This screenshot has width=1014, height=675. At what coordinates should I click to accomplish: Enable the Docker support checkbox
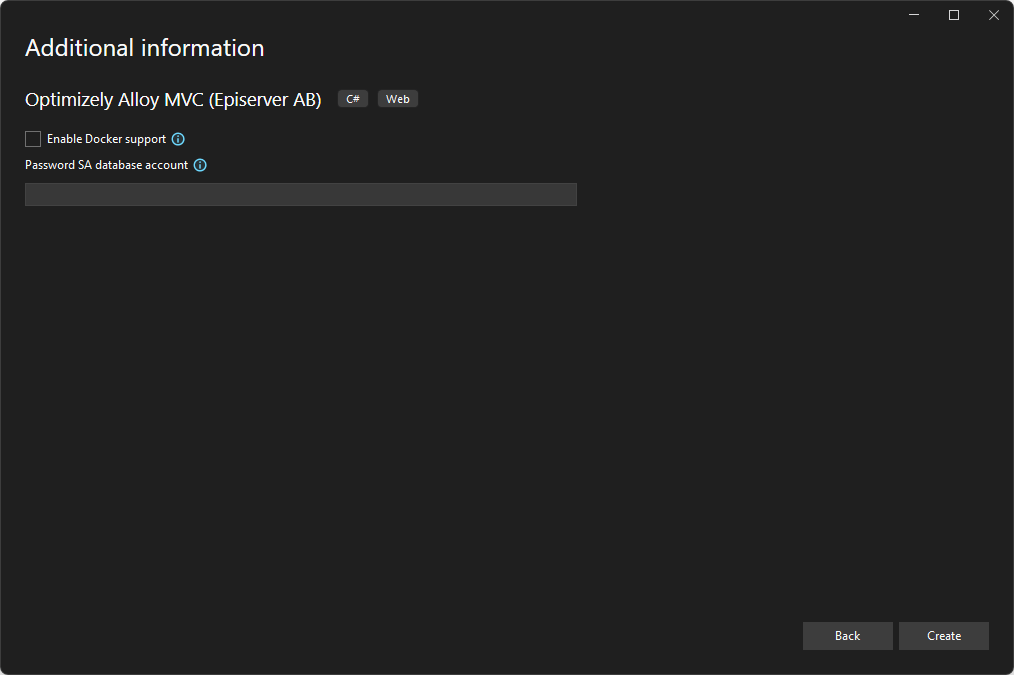point(33,139)
